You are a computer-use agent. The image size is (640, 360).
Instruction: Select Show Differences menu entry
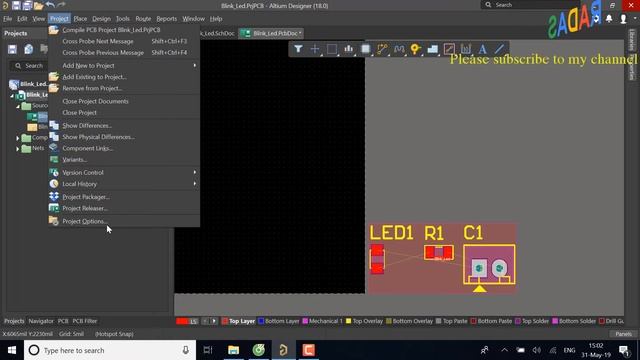click(x=124, y=126)
